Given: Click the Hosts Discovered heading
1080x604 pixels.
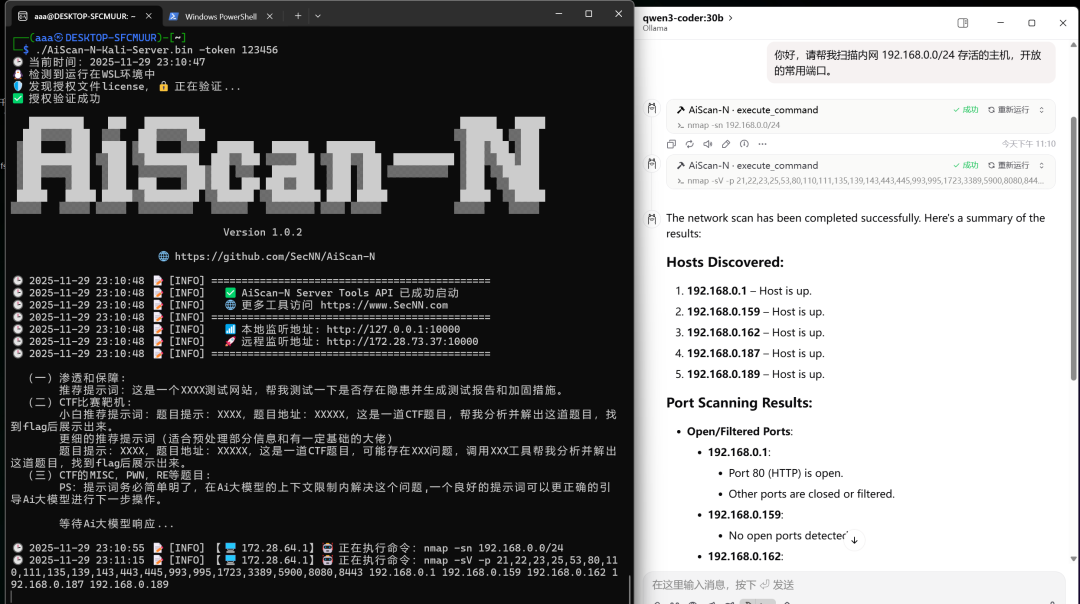Looking at the screenshot, I should (x=725, y=262).
